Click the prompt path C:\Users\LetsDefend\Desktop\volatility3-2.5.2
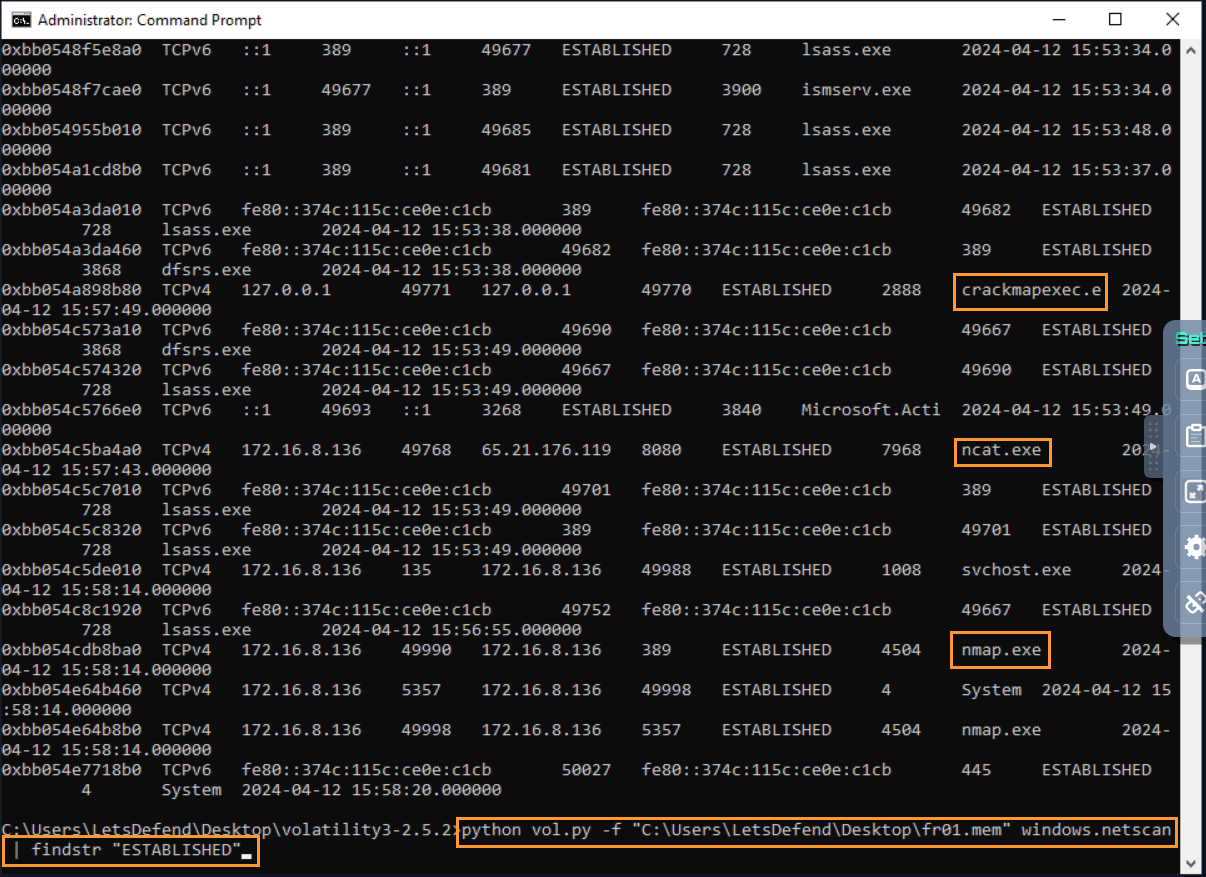 click(x=226, y=830)
